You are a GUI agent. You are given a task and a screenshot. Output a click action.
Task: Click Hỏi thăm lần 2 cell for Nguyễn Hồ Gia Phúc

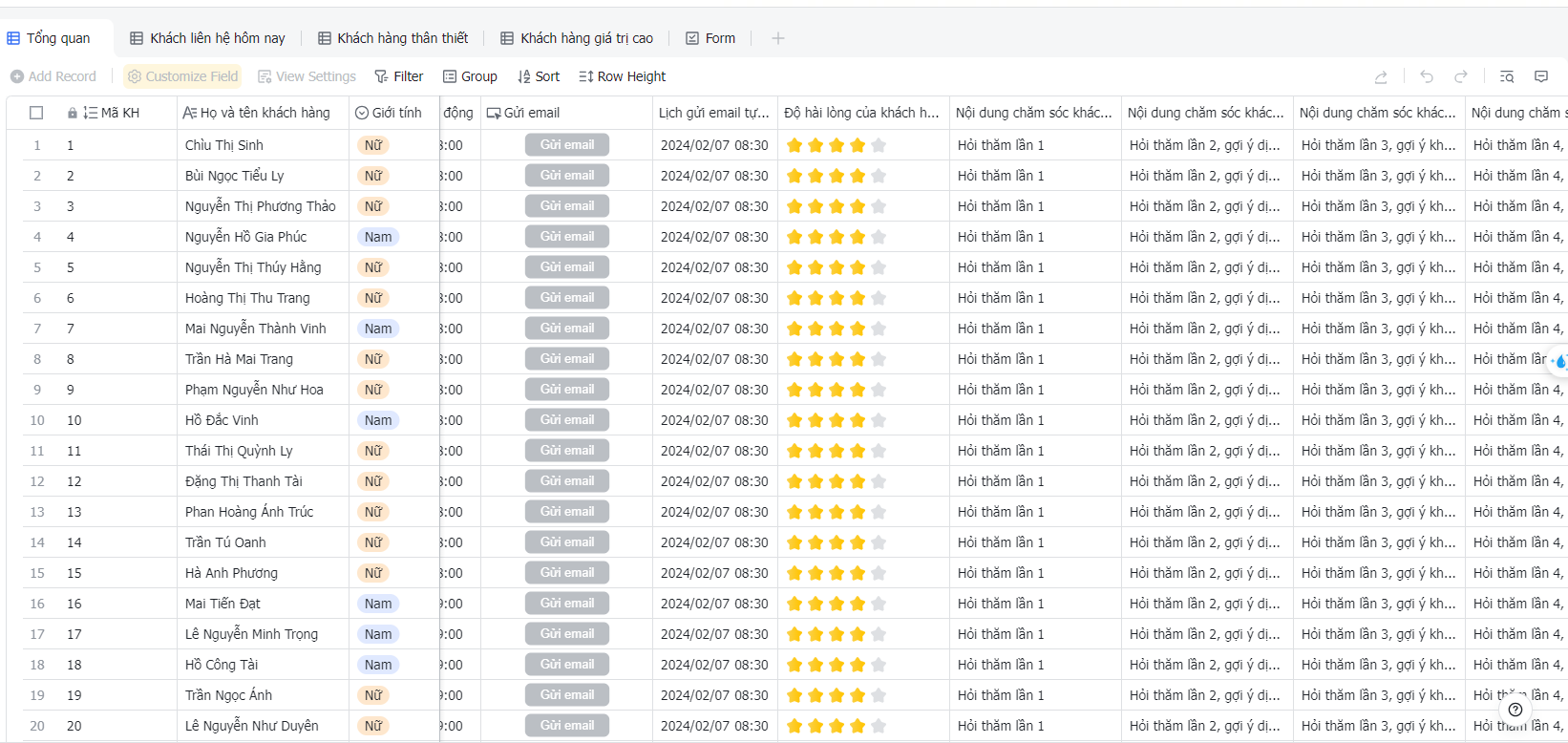(x=1207, y=237)
